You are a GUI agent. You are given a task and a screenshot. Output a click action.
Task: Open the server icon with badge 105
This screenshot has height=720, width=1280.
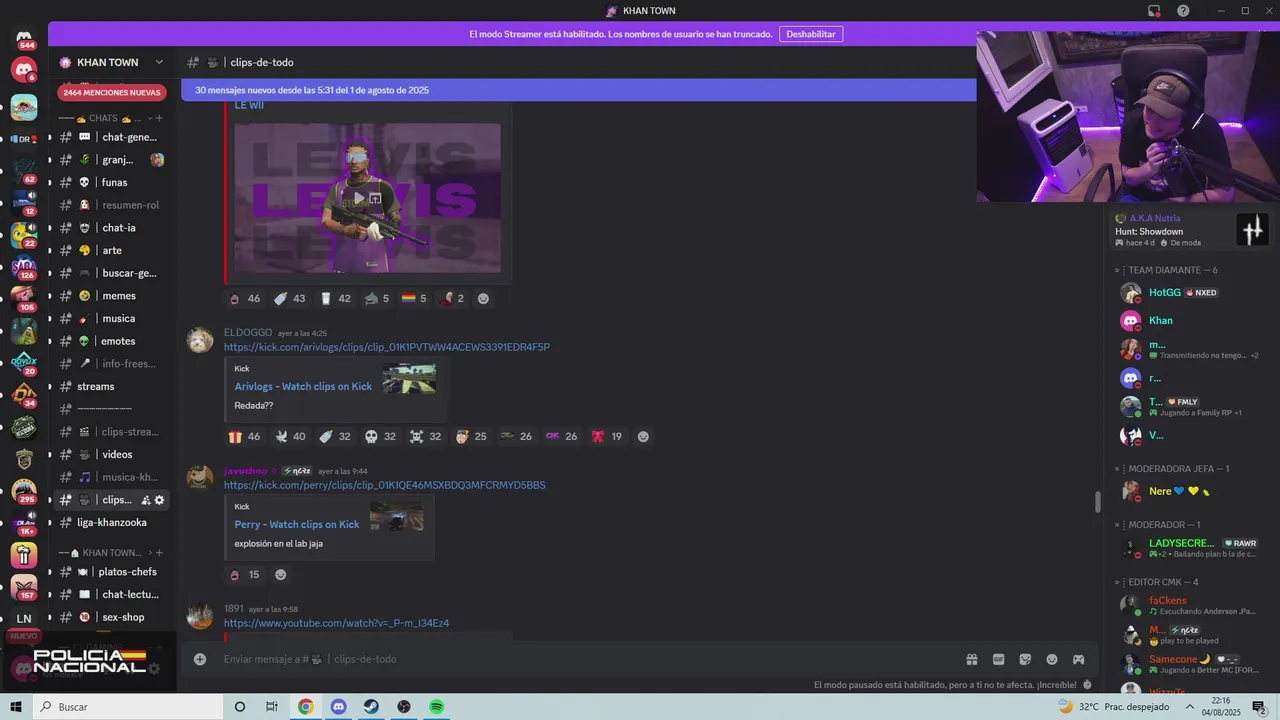pos(24,299)
